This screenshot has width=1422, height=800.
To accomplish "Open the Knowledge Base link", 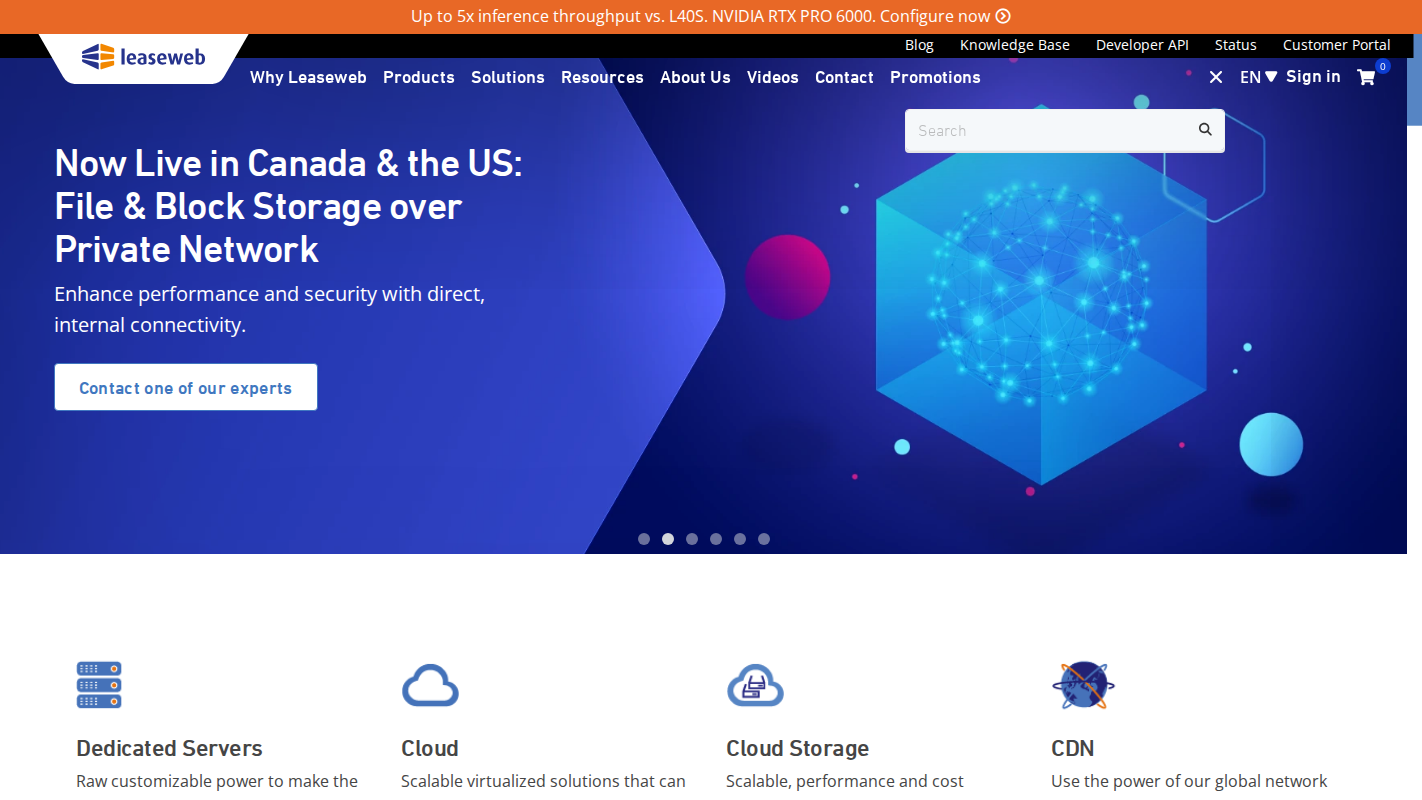I will [1015, 45].
